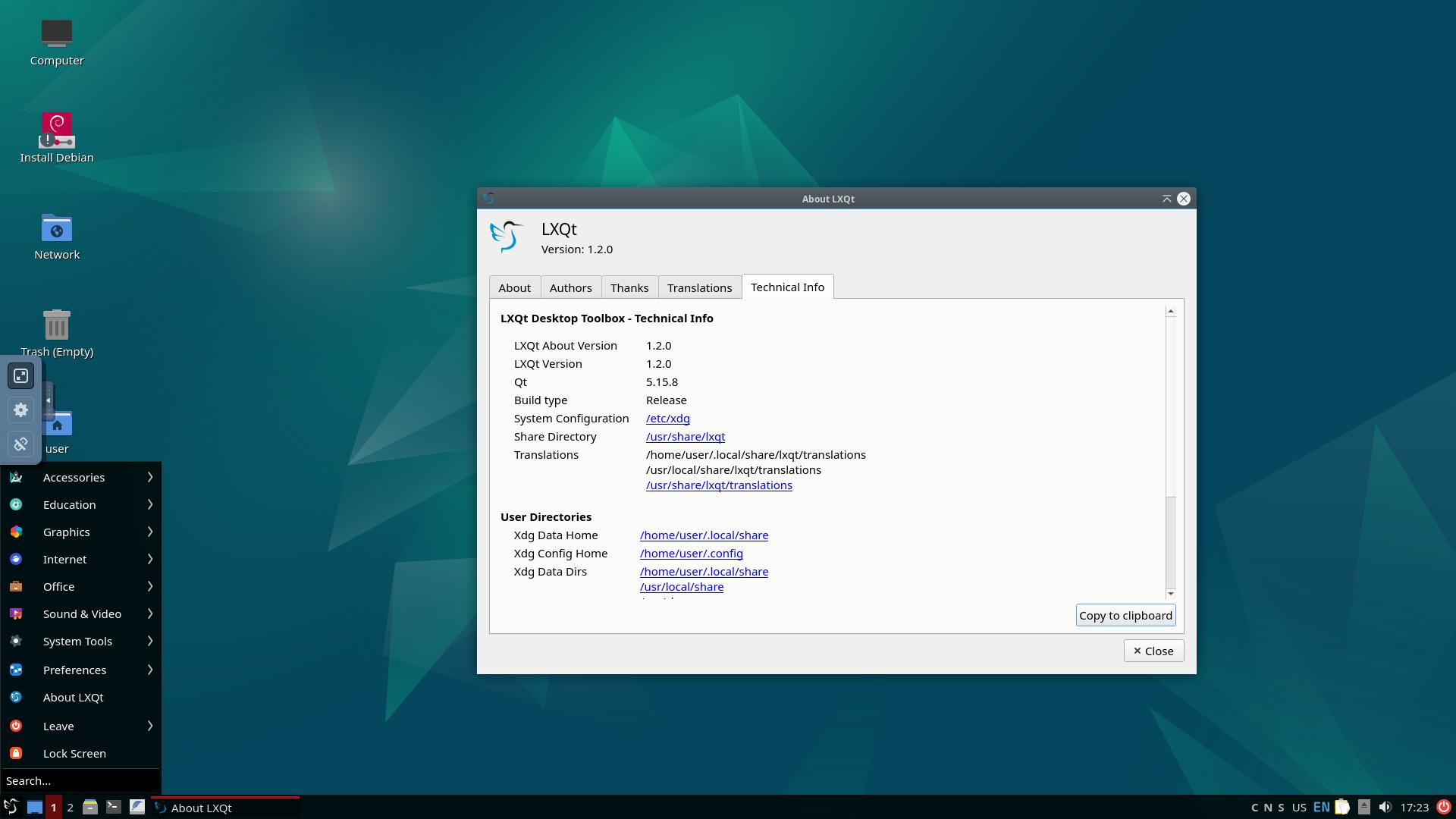Image resolution: width=1456 pixels, height=819 pixels.
Task: Switch to the Thanks tab
Action: point(629,287)
